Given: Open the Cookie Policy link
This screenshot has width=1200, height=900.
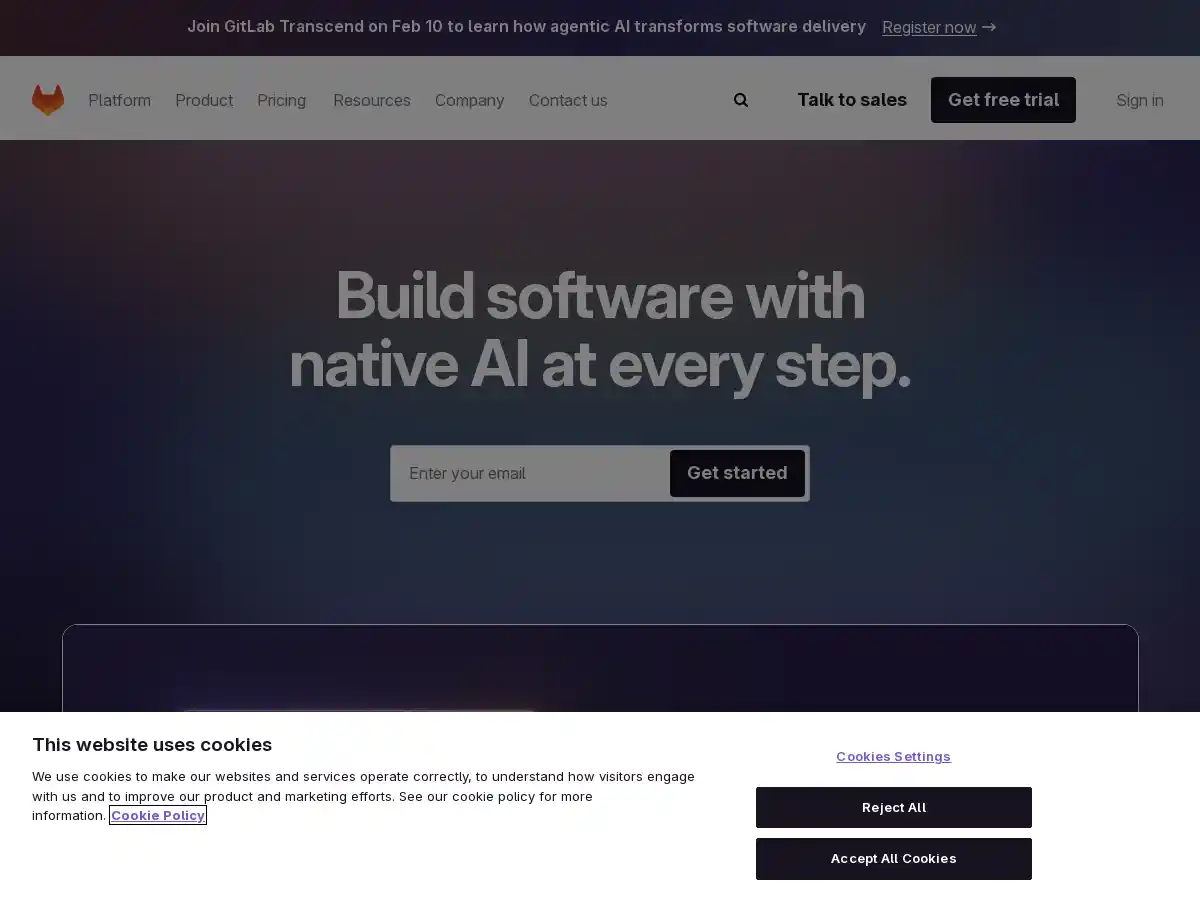Looking at the screenshot, I should pos(157,815).
